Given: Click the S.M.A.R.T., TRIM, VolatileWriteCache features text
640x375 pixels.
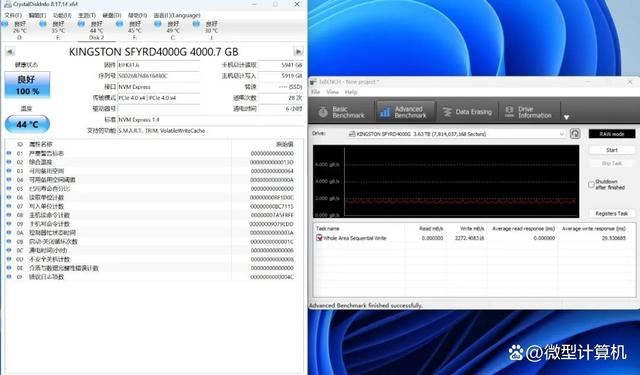Looking at the screenshot, I should (x=162, y=131).
